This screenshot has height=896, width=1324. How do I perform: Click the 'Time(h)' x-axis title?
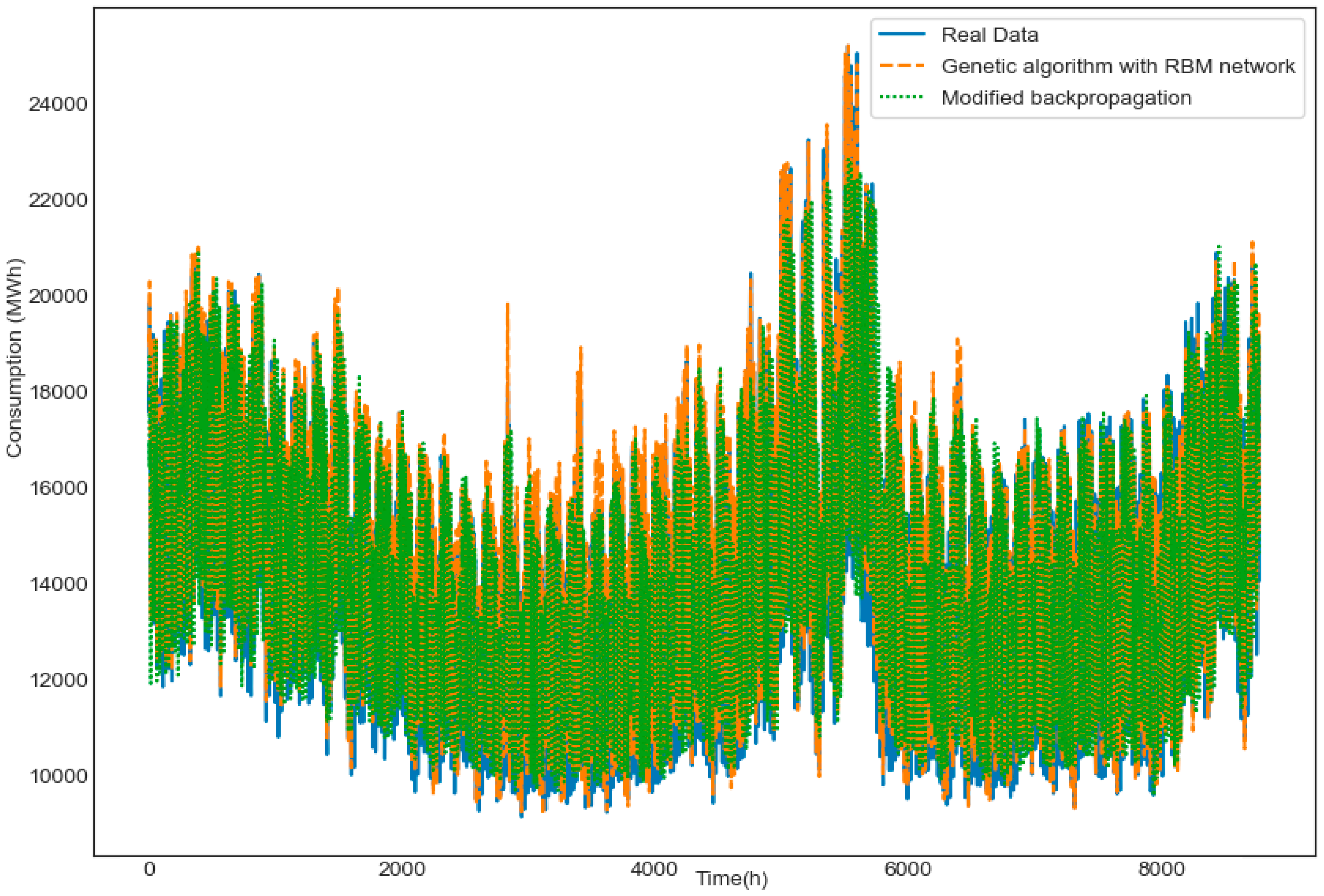732,878
